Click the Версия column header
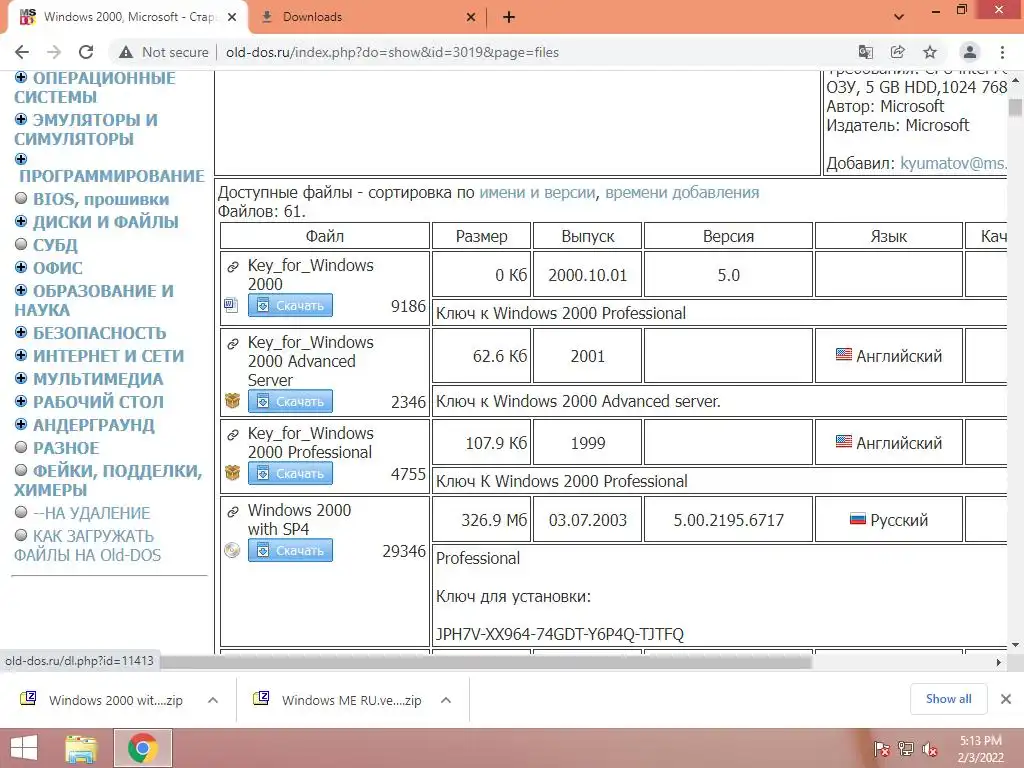 tap(728, 236)
